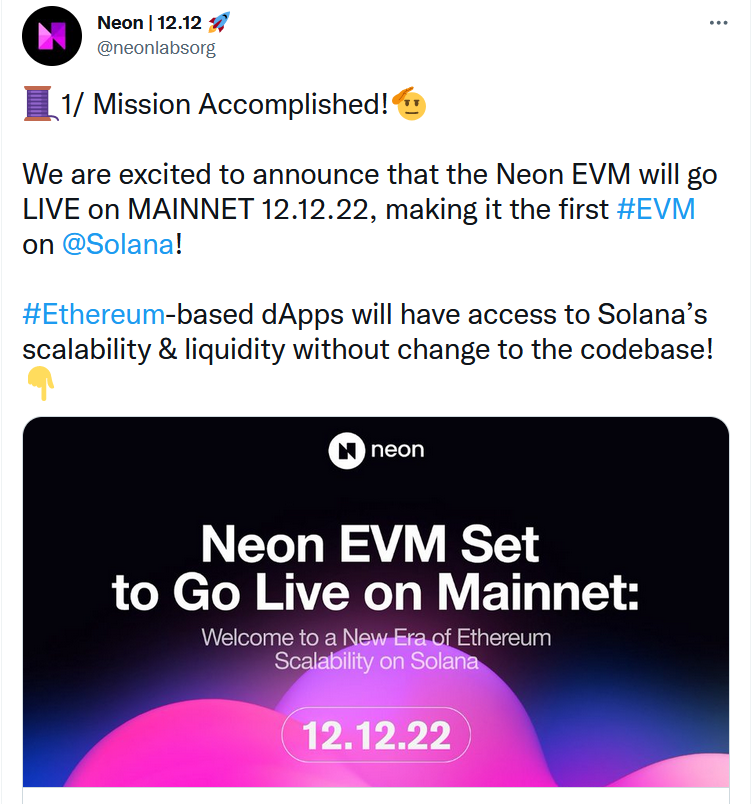Open the #Ethereum hashtag link

(x=93, y=314)
